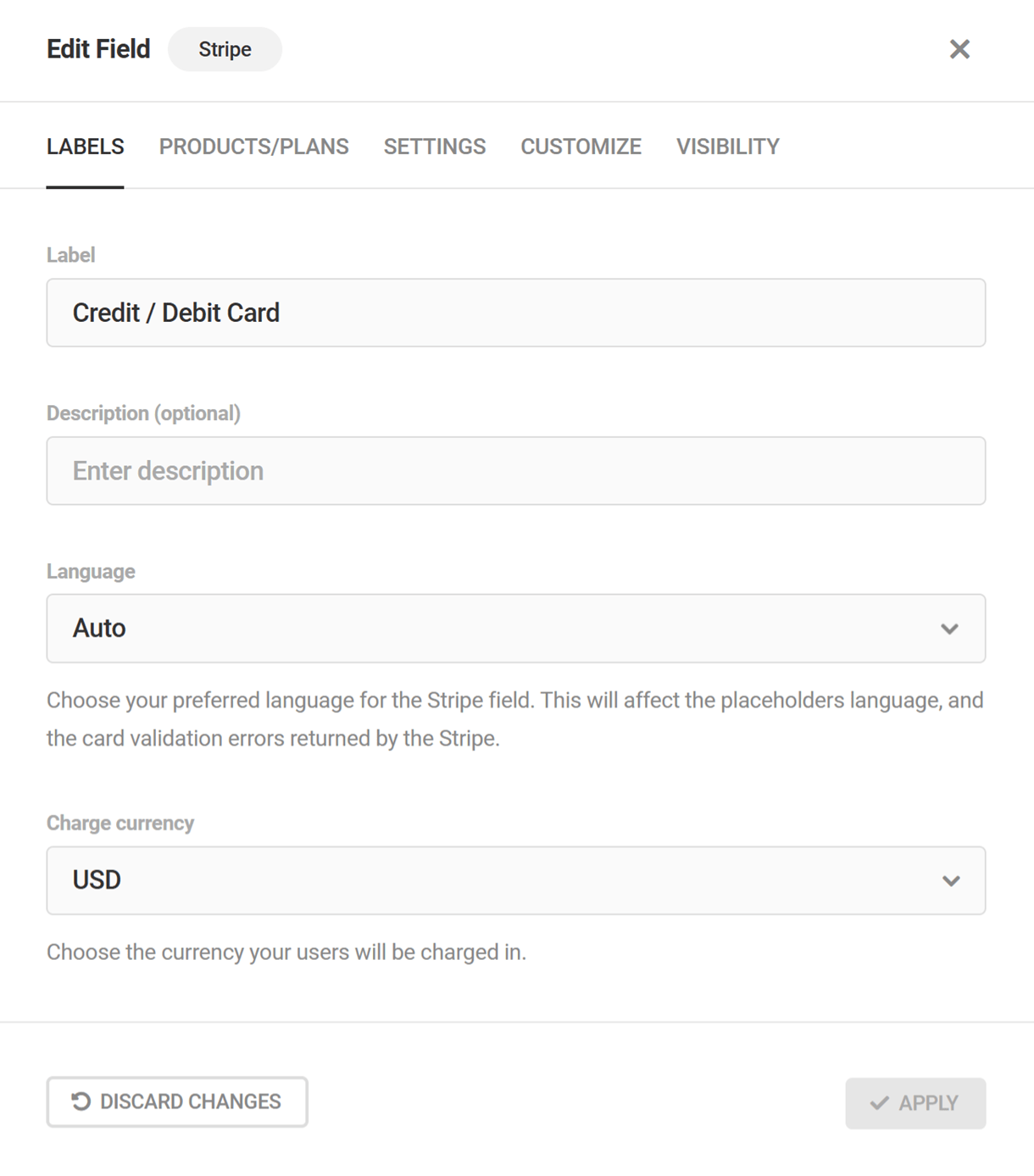
Task: Click the Edit Field dialog title
Action: tap(98, 49)
